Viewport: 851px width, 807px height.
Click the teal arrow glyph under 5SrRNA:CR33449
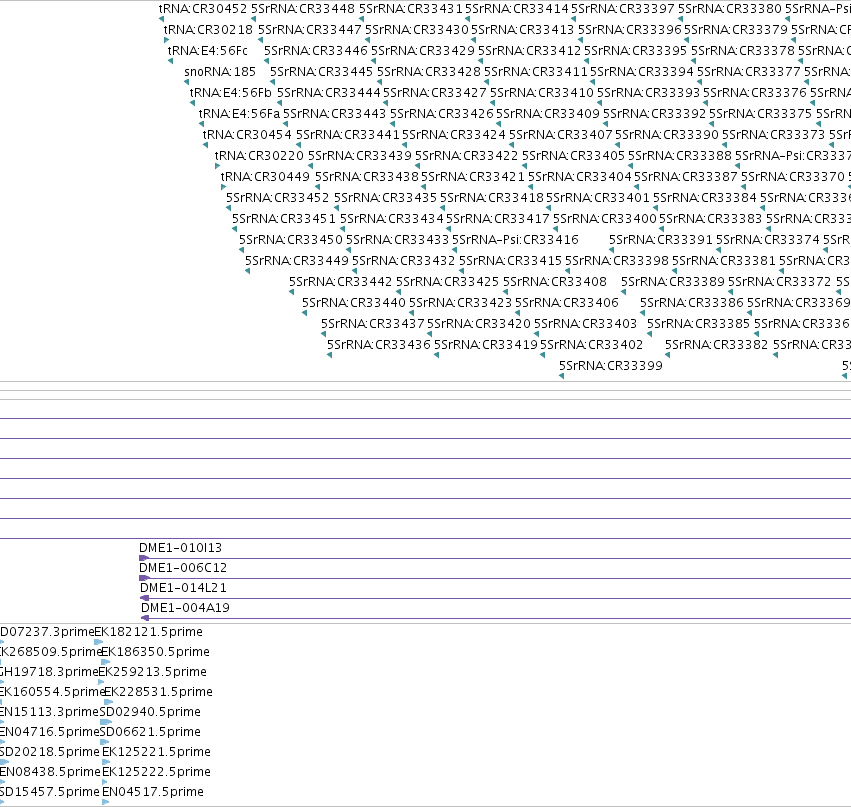pyautogui.click(x=247, y=271)
